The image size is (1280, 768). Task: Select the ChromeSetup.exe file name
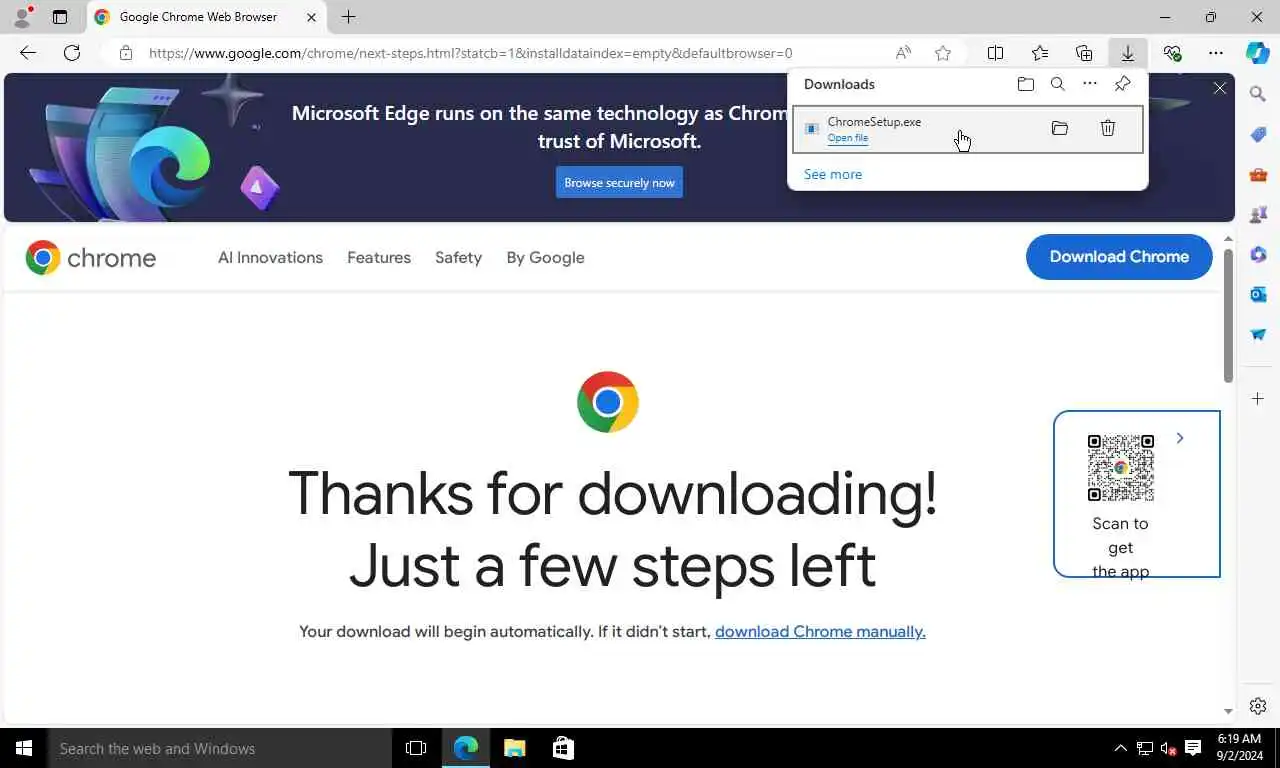tap(874, 122)
